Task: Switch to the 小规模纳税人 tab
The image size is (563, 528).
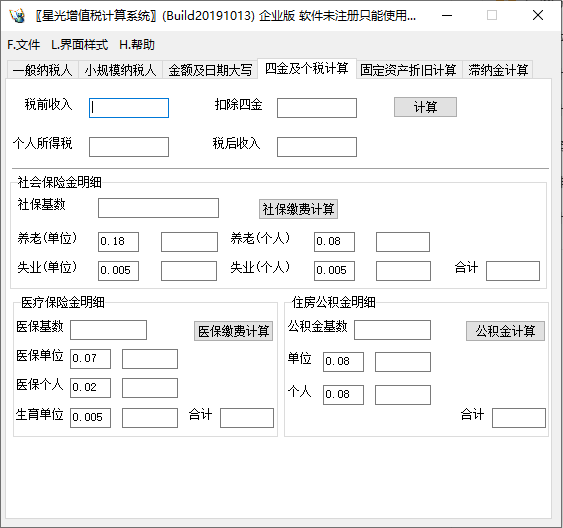Action: coord(120,70)
